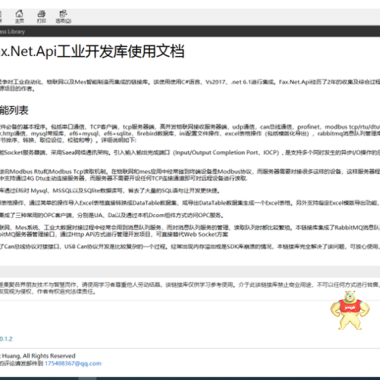Image resolution: width=380 pixels, height=380 pixels.
Task: Go to the help viewer Home (主页) icon
Action: point(19,16)
